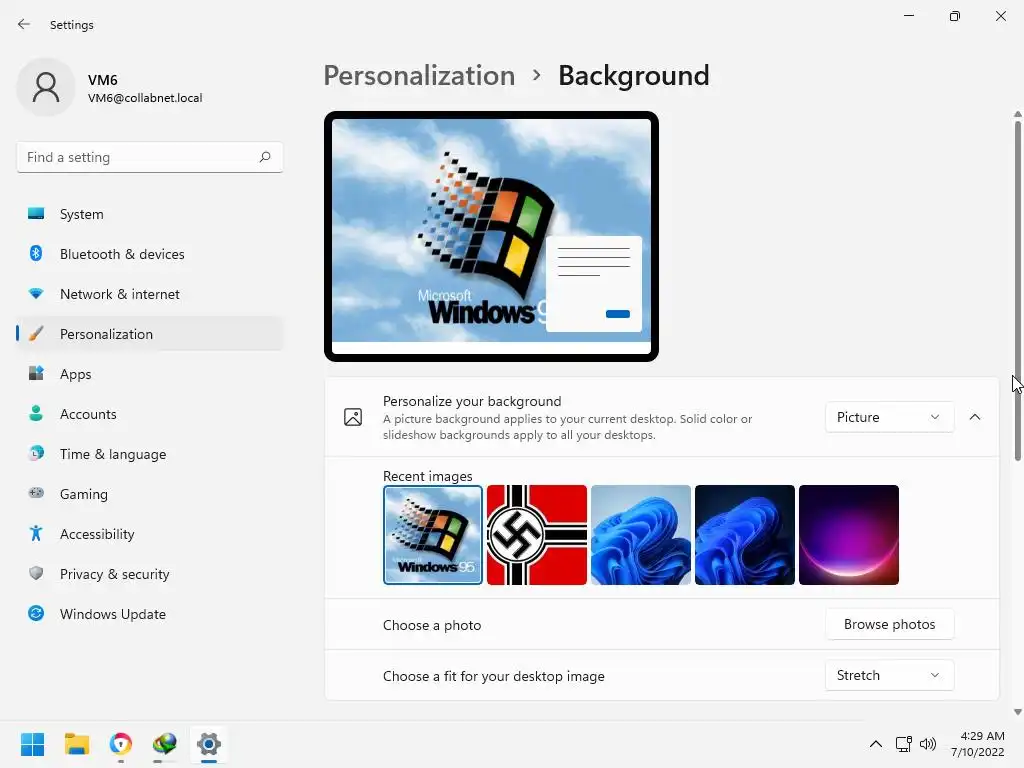This screenshot has width=1024, height=768.
Task: Click the Accessibility figure icon
Action: [36, 534]
